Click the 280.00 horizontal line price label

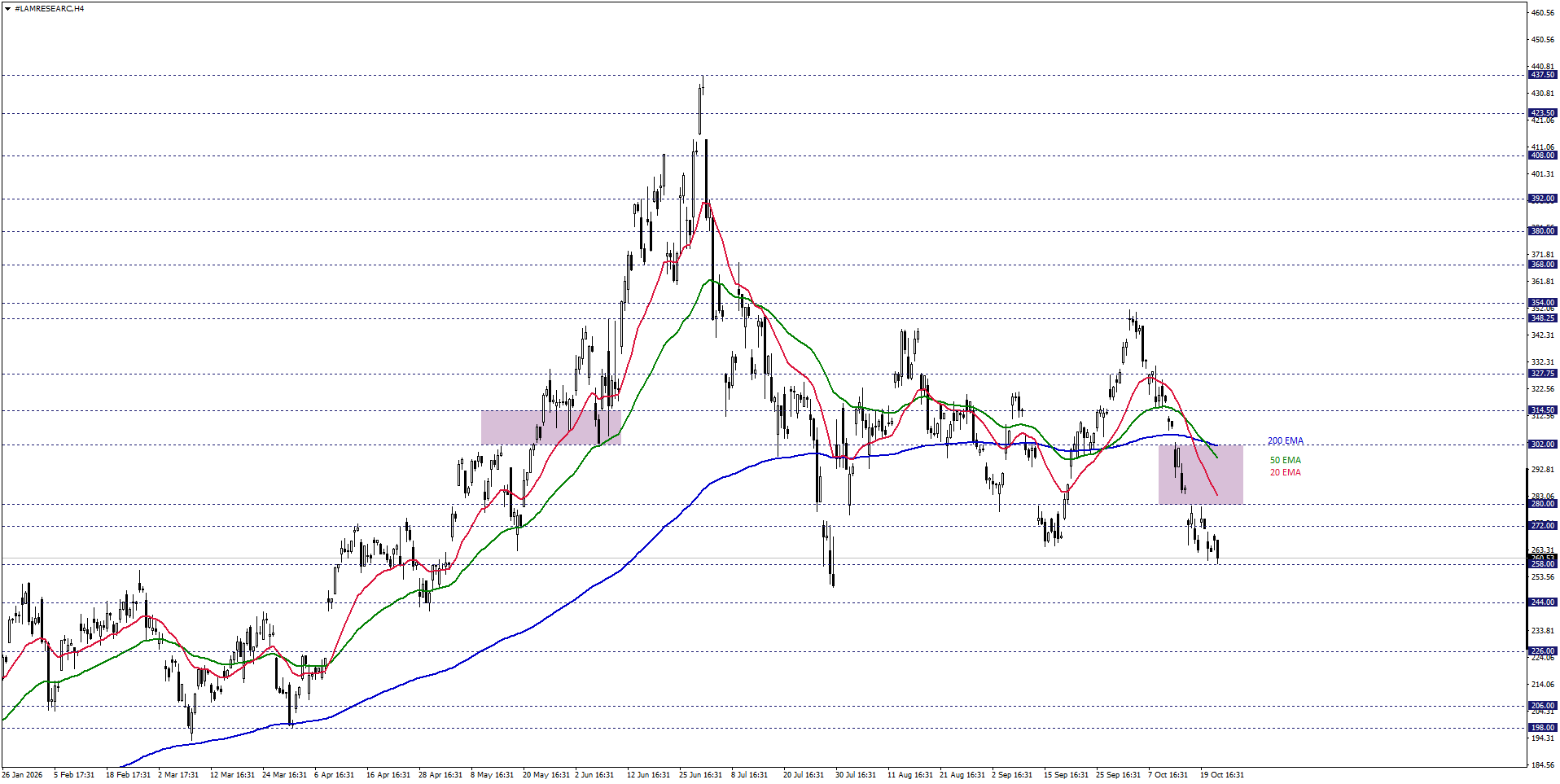(x=1542, y=504)
